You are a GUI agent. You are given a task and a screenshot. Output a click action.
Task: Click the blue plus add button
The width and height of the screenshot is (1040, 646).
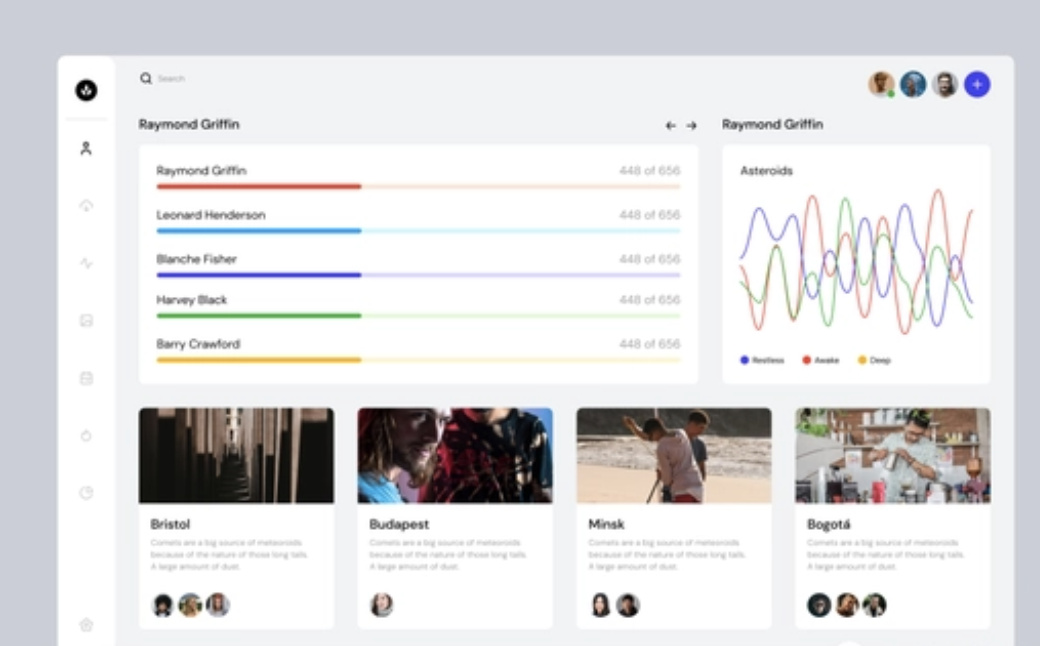[977, 84]
